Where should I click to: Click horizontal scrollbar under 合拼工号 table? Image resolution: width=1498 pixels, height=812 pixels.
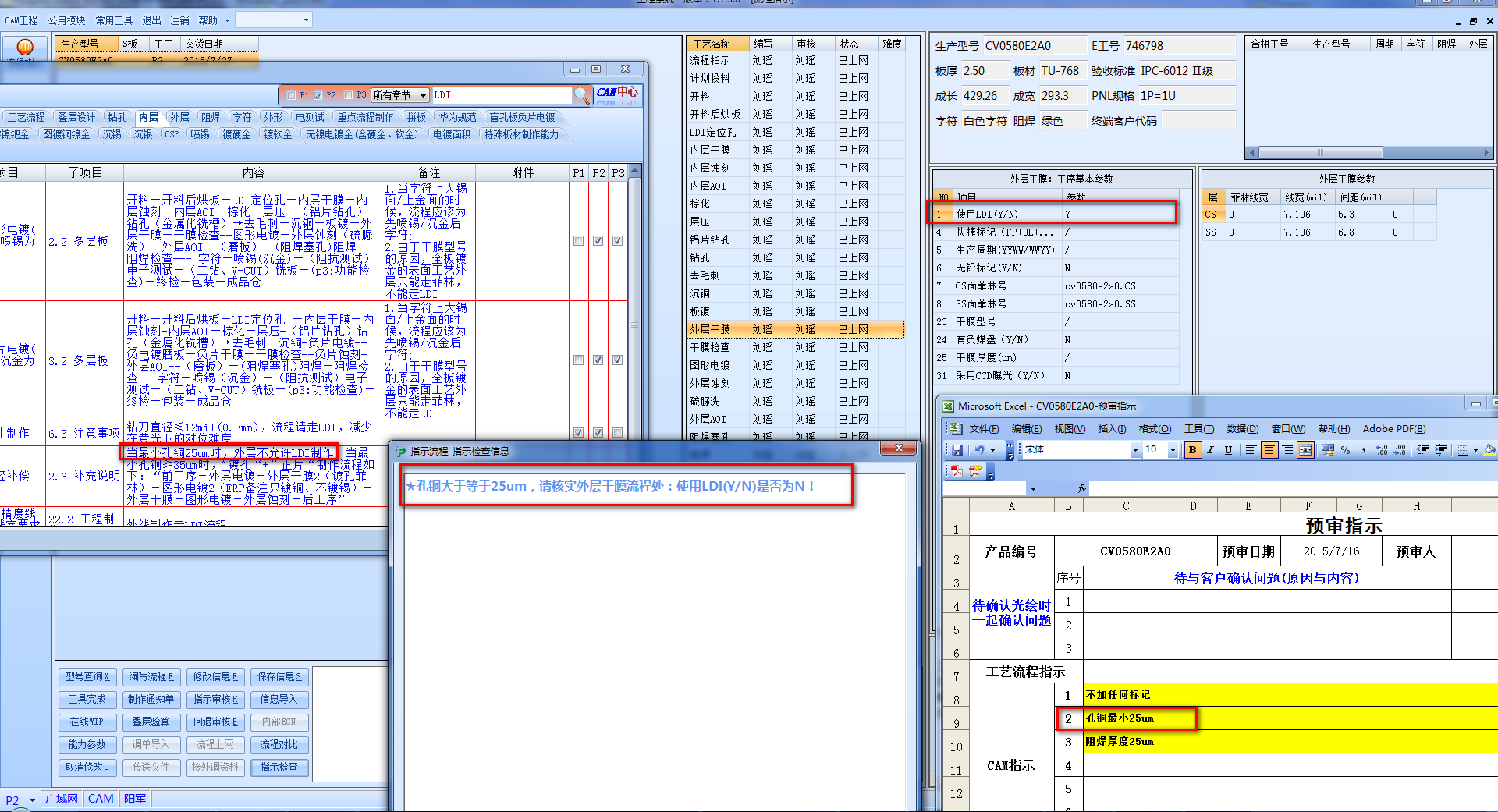coord(1368,152)
